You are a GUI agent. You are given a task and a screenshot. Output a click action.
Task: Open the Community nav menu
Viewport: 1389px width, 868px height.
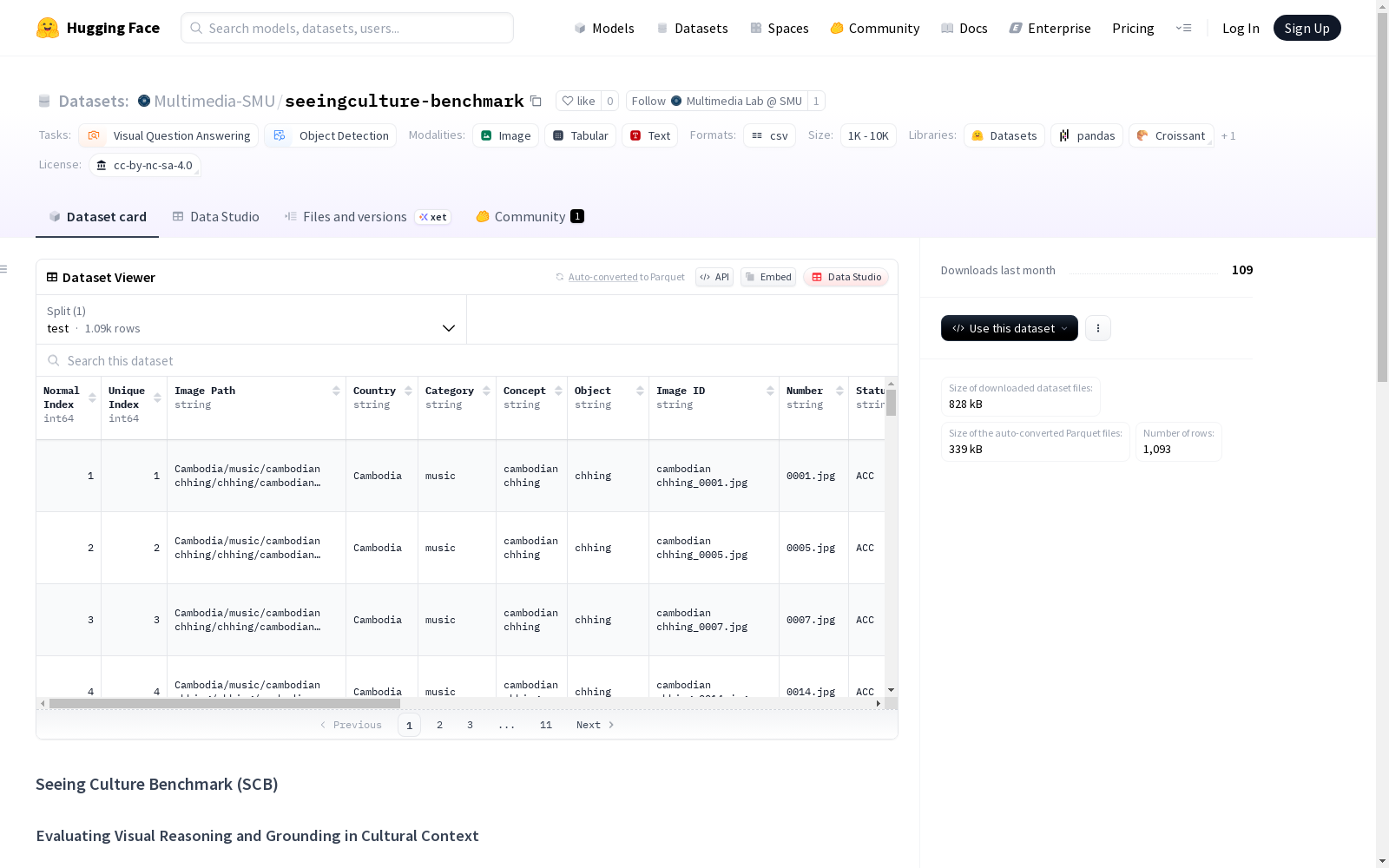point(875,28)
